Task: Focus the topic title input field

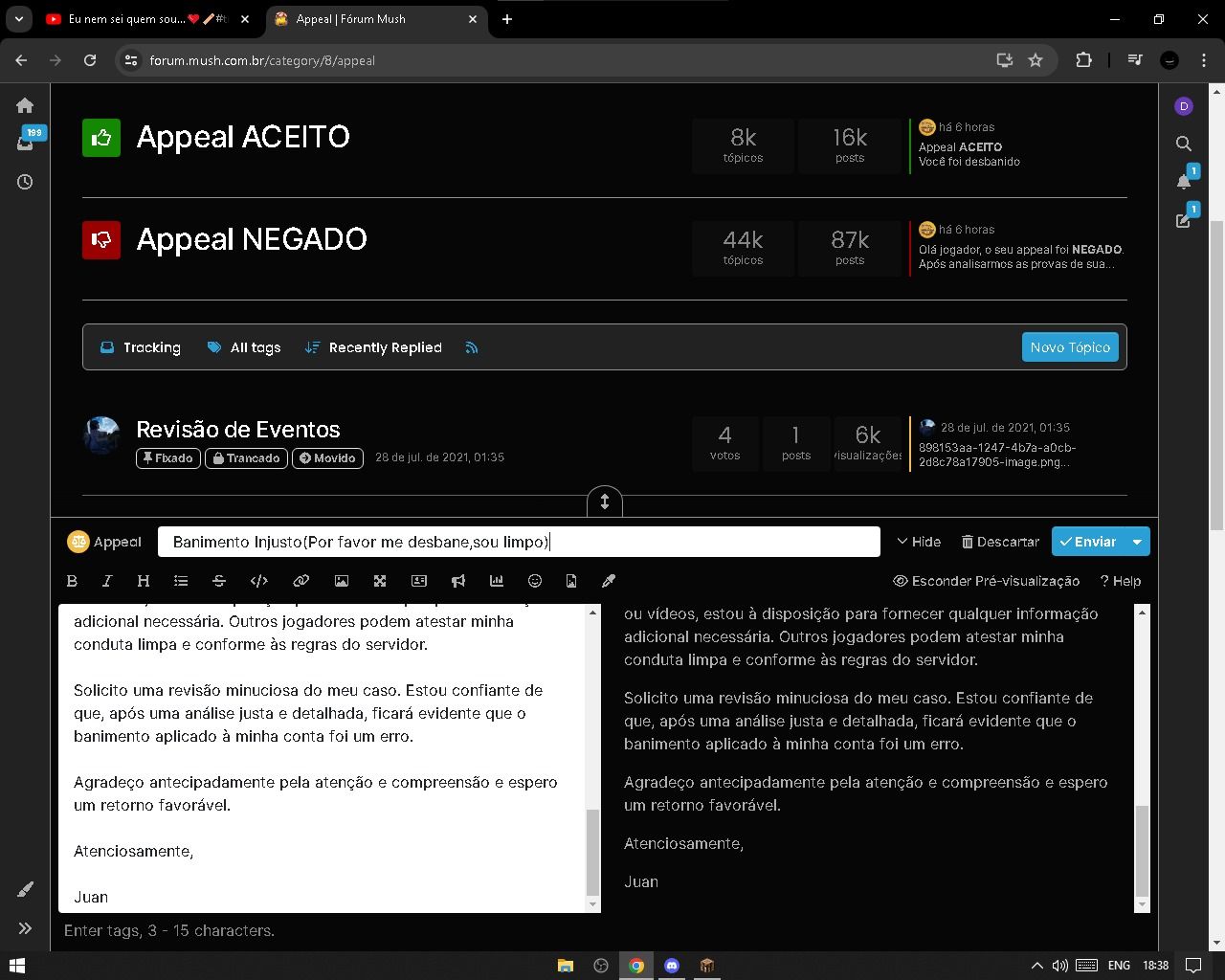Action: point(519,542)
